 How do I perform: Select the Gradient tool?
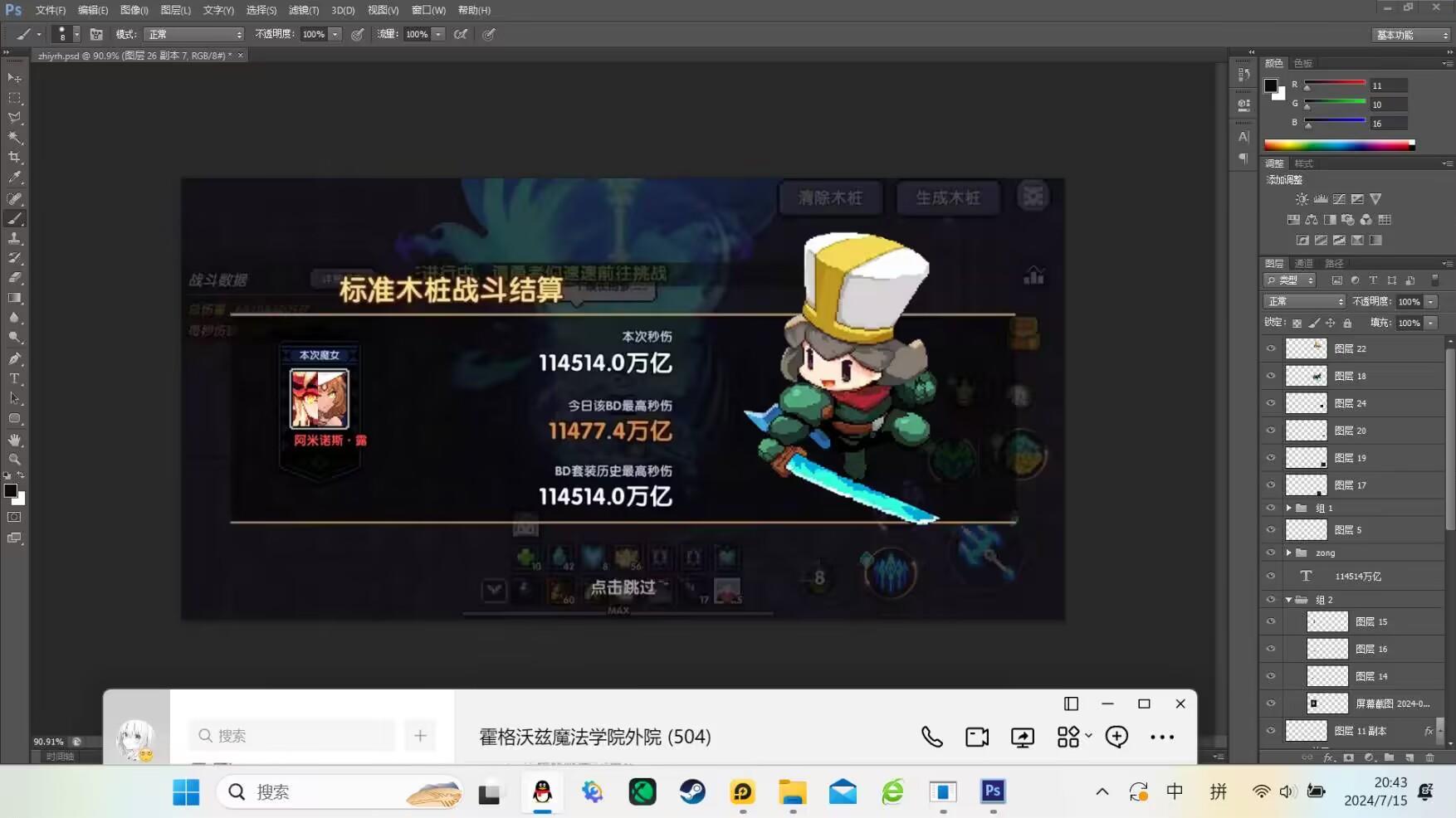coord(14,299)
